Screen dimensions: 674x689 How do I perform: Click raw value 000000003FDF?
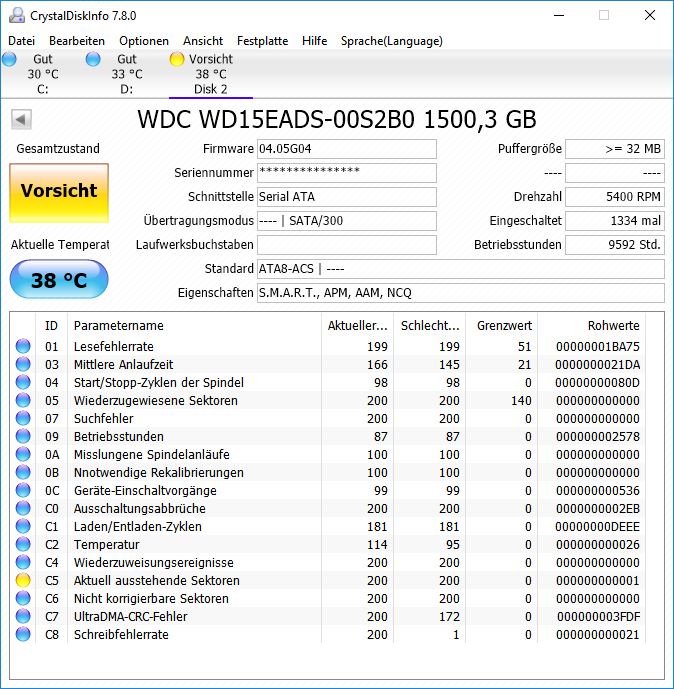[x=598, y=616]
